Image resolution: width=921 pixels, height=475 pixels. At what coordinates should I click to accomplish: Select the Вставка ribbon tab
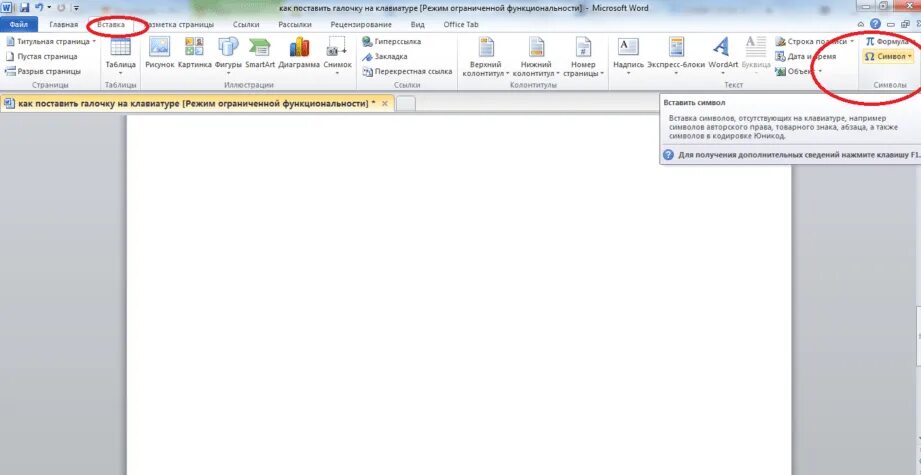[x=112, y=25]
